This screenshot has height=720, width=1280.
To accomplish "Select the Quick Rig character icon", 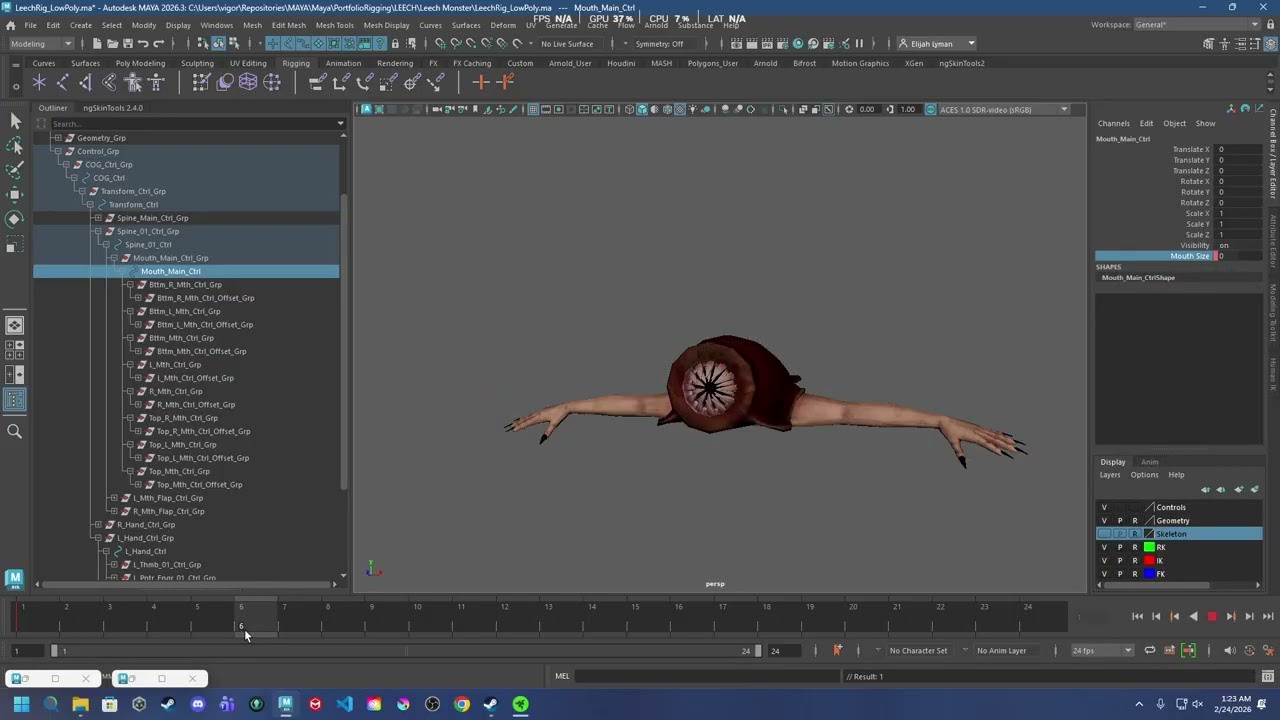I will click(132, 83).
